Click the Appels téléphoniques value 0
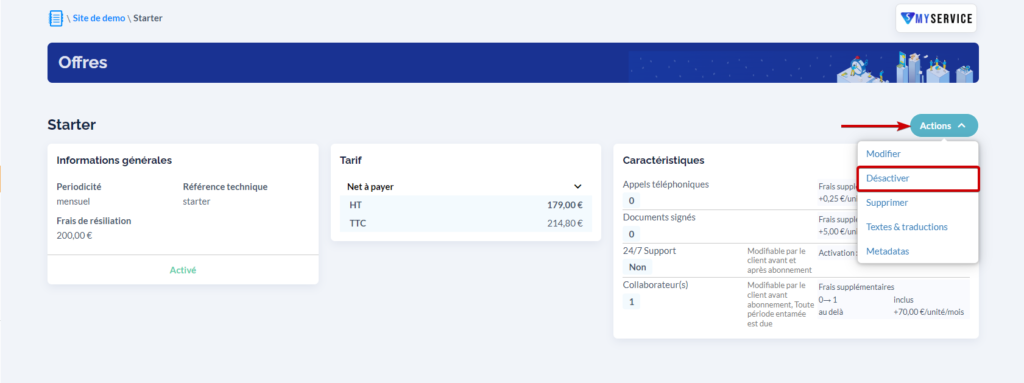The height and width of the screenshot is (383, 1024). (x=632, y=200)
